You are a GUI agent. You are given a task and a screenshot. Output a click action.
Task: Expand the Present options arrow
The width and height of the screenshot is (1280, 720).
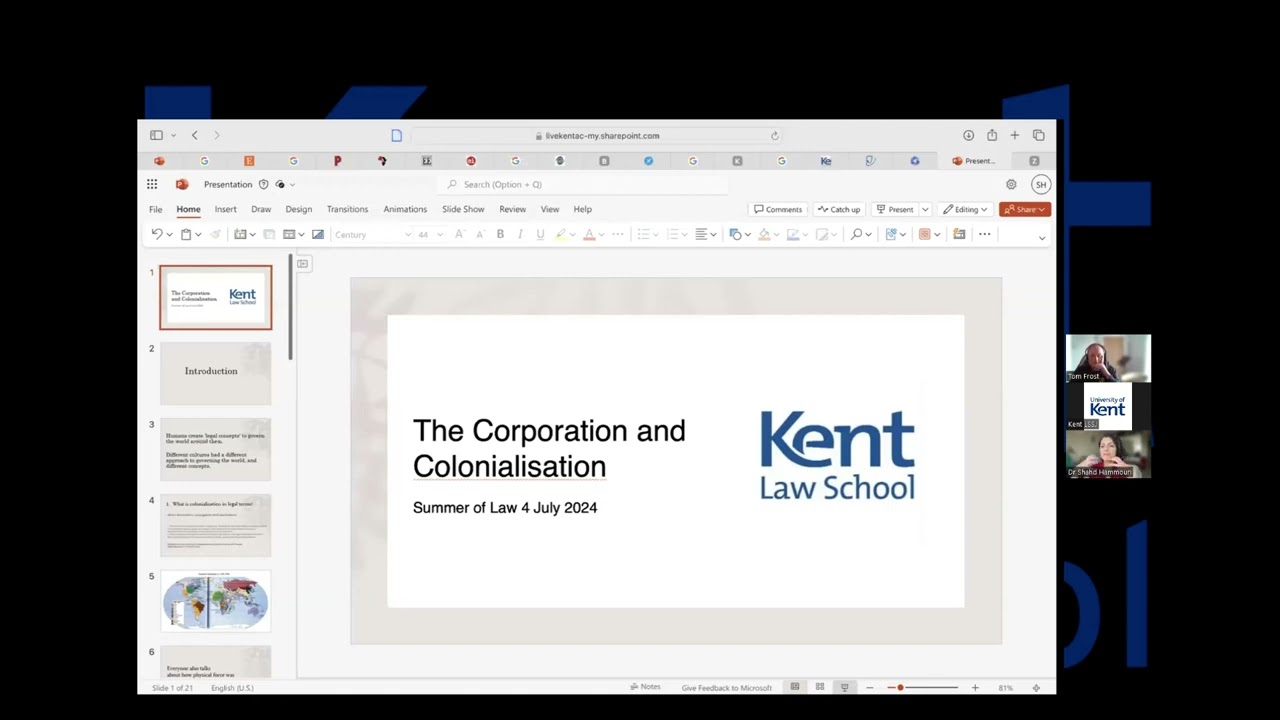click(x=925, y=210)
